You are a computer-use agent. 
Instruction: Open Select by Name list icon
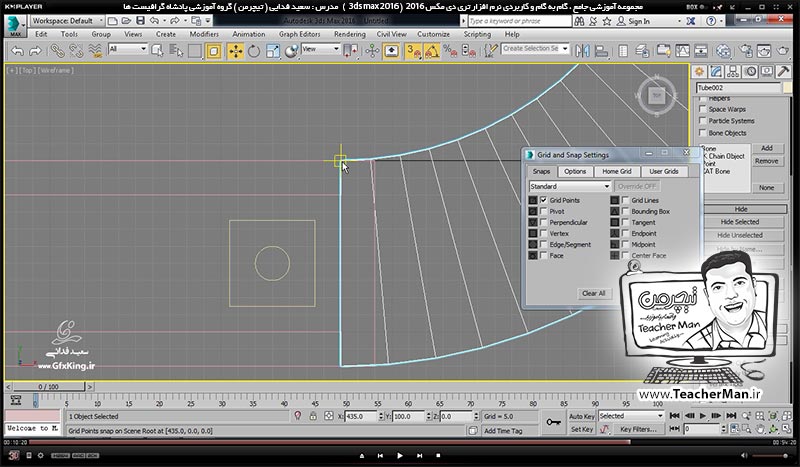(x=176, y=51)
